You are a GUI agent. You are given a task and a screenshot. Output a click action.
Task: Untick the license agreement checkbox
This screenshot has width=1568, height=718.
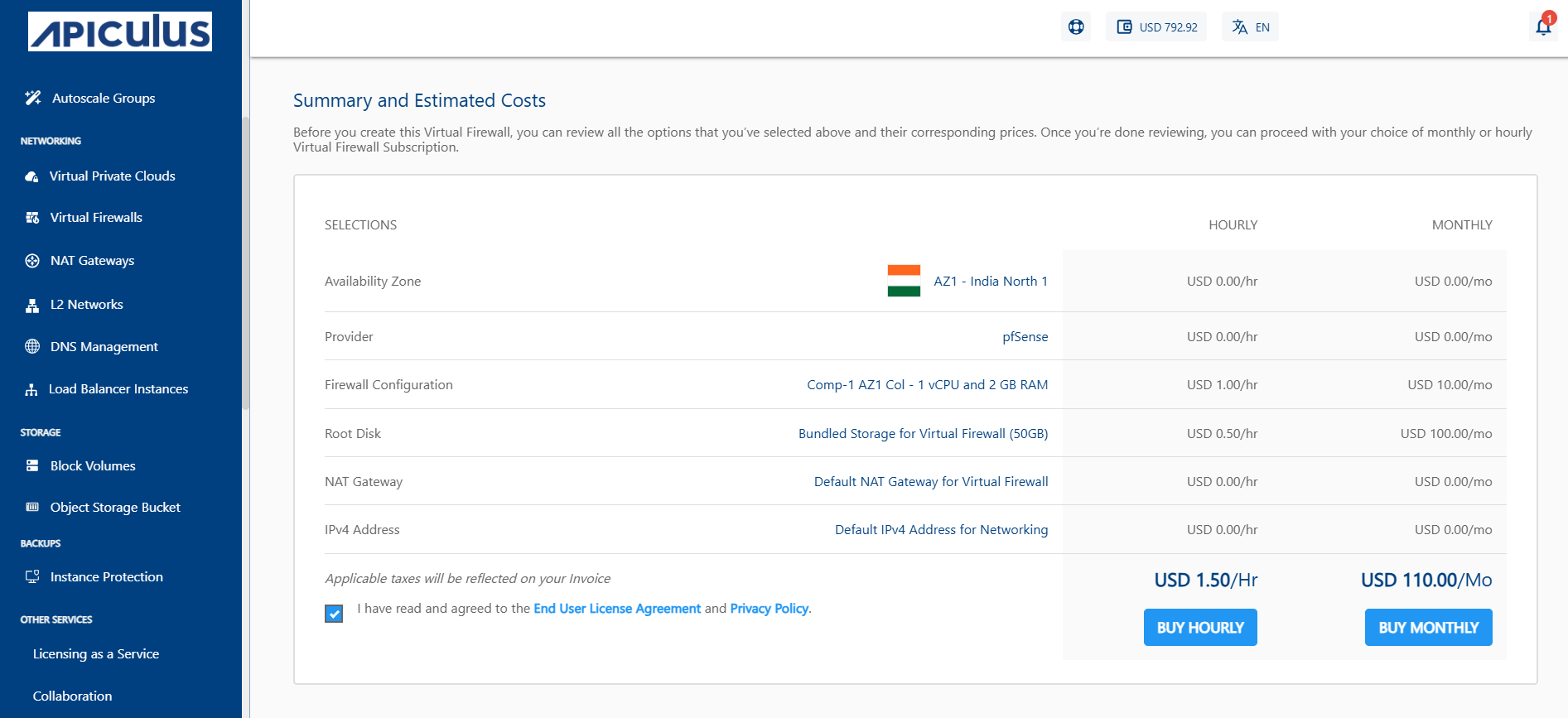334,614
